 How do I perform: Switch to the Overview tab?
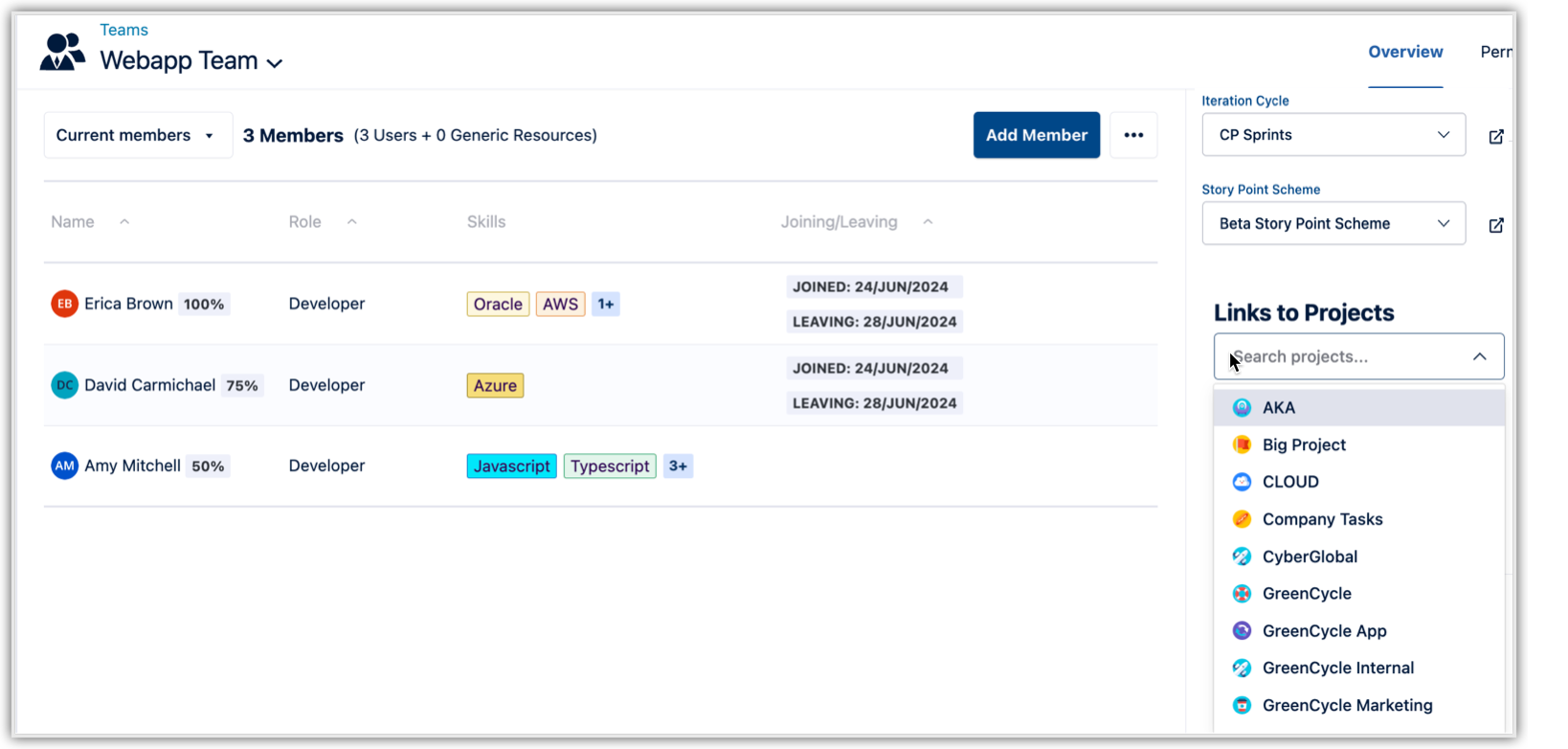pos(1404,52)
